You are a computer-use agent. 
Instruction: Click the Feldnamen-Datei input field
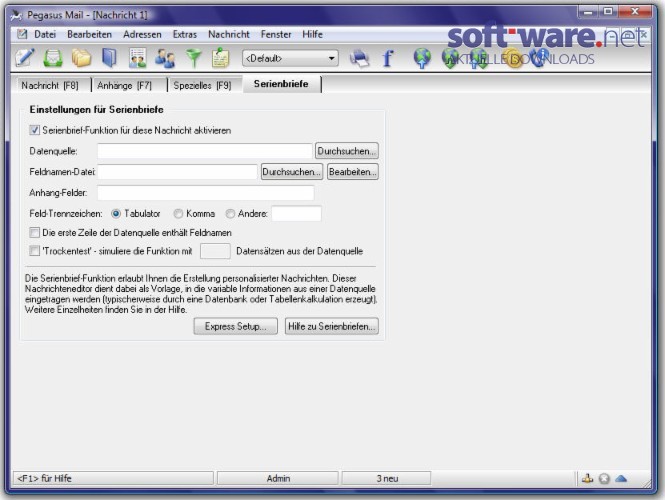click(x=177, y=172)
